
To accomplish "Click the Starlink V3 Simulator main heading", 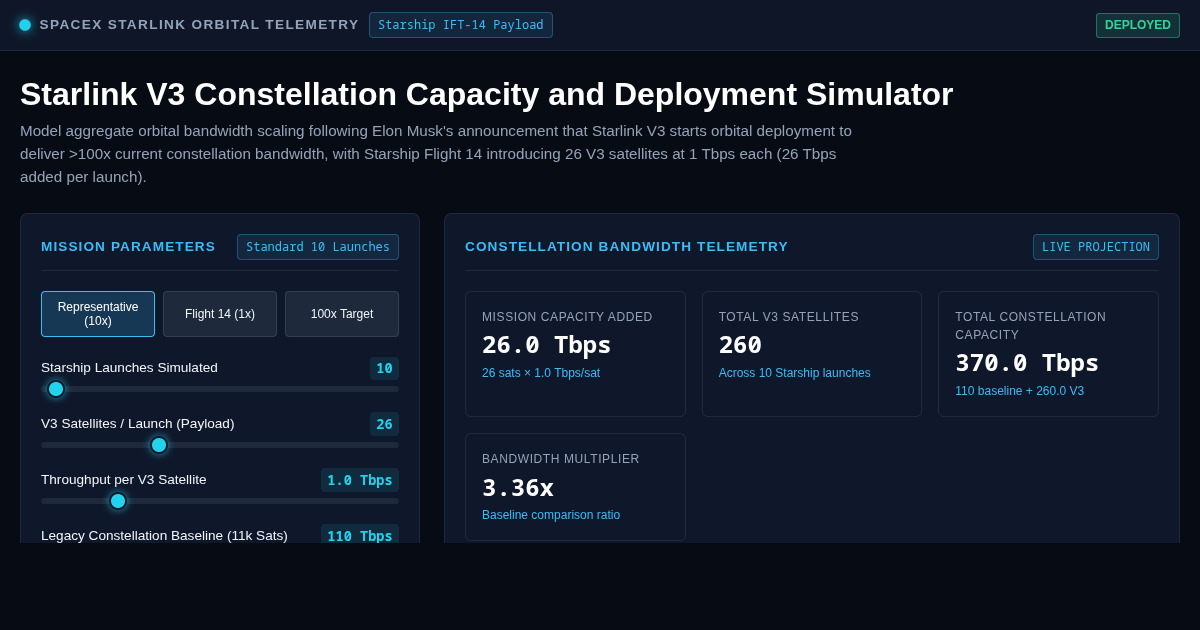I will 486,94.
